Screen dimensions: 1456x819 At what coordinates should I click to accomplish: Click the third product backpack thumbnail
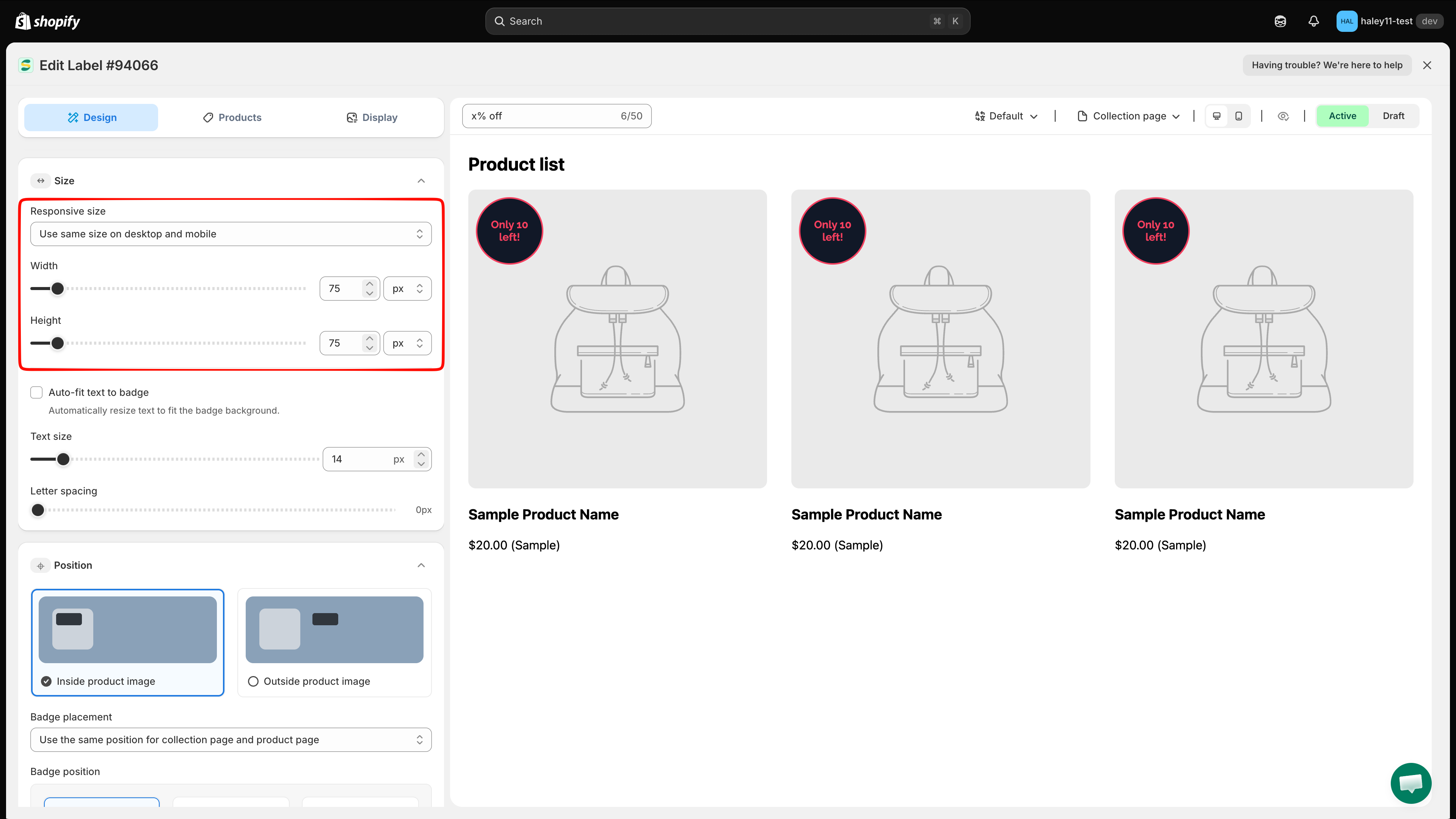point(1264,339)
